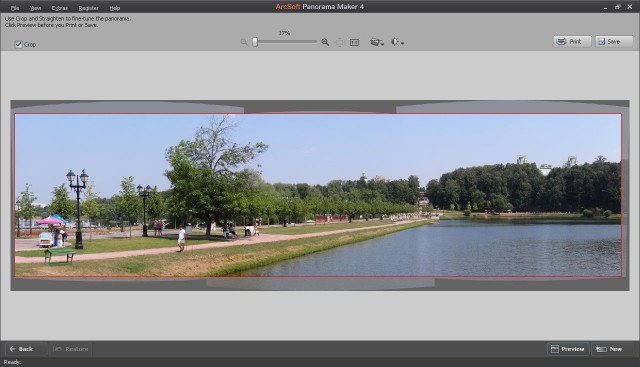The height and width of the screenshot is (367, 640).
Task: Click the actual size 1:1 icon
Action: click(354, 42)
